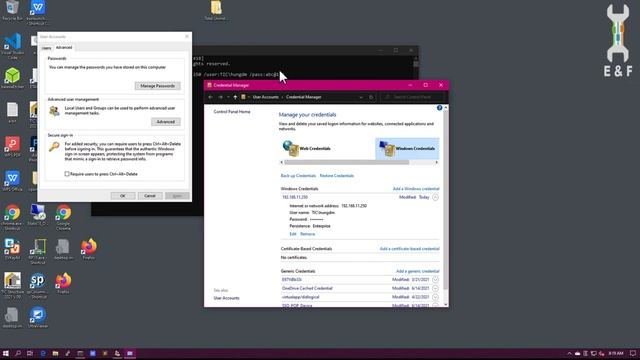Click Restore Credentials link

click(x=337, y=176)
